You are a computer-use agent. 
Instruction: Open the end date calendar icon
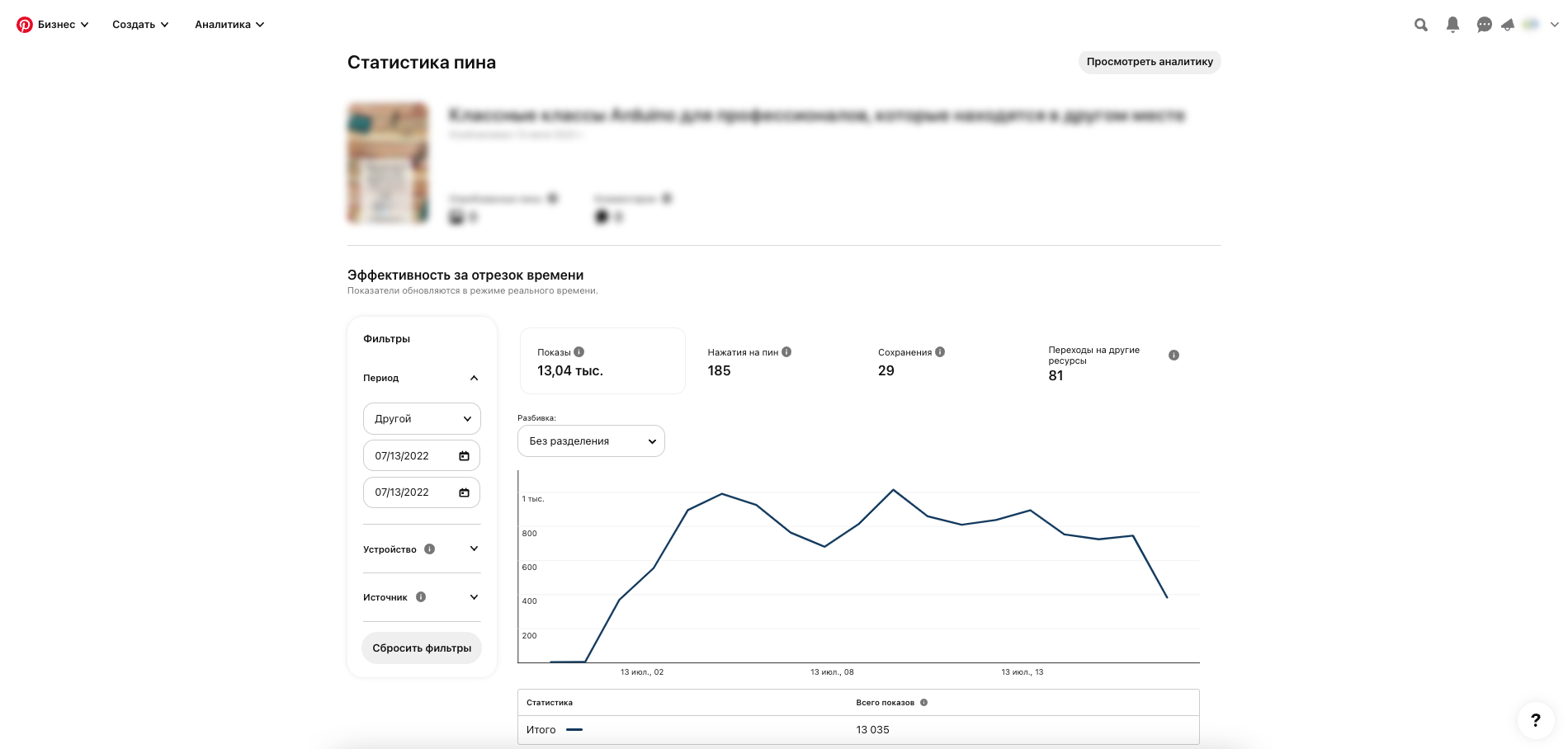[464, 492]
